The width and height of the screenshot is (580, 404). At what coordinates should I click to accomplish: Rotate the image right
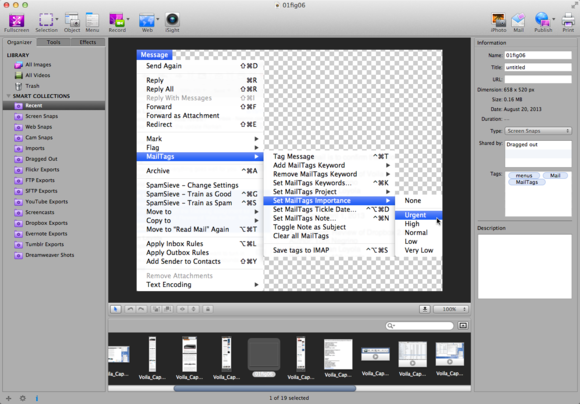pos(141,309)
